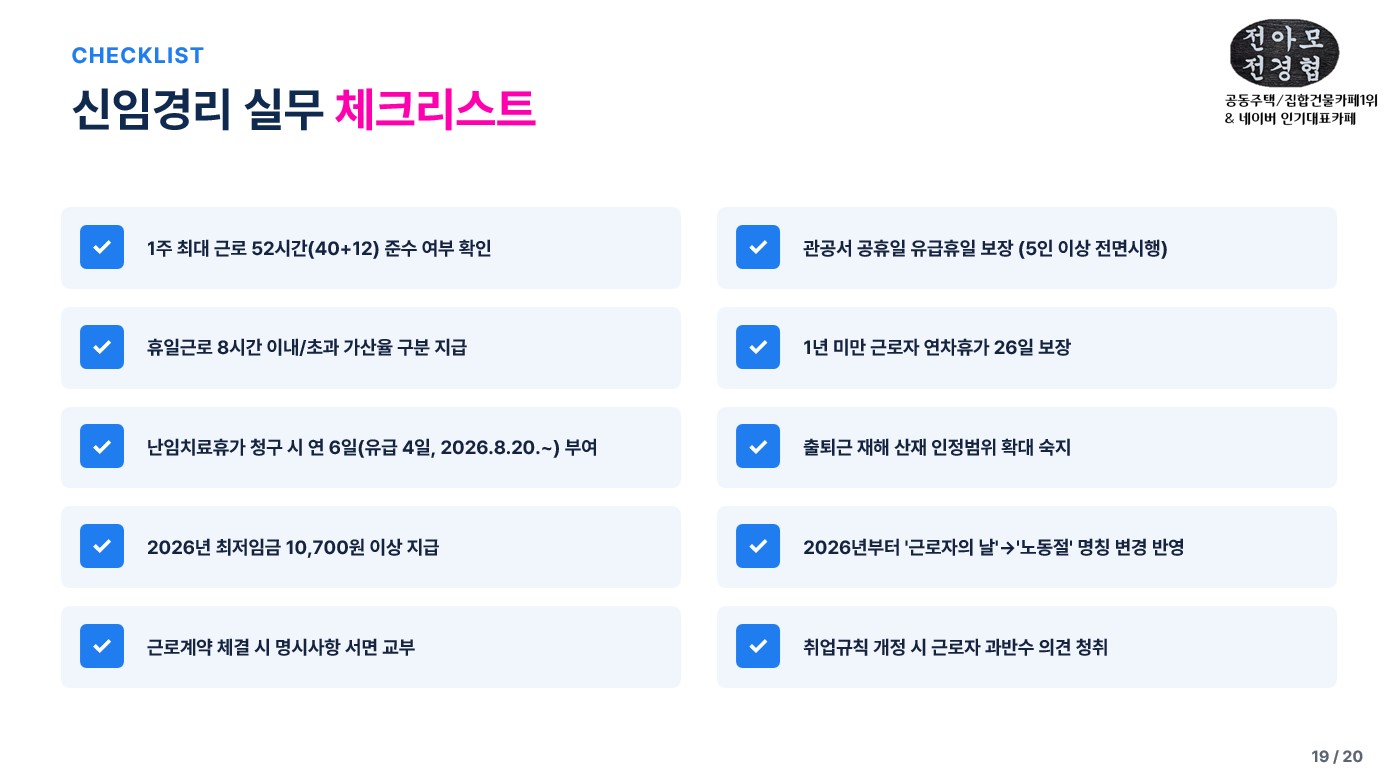Toggle the checkbox for 취업규칙 개정 과반수 의견 청취
Viewport: 1396px width, 783px height.
(758, 646)
